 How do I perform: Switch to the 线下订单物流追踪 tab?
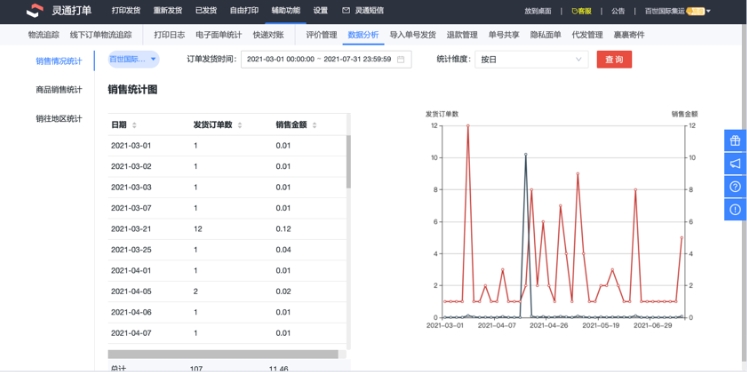101,35
